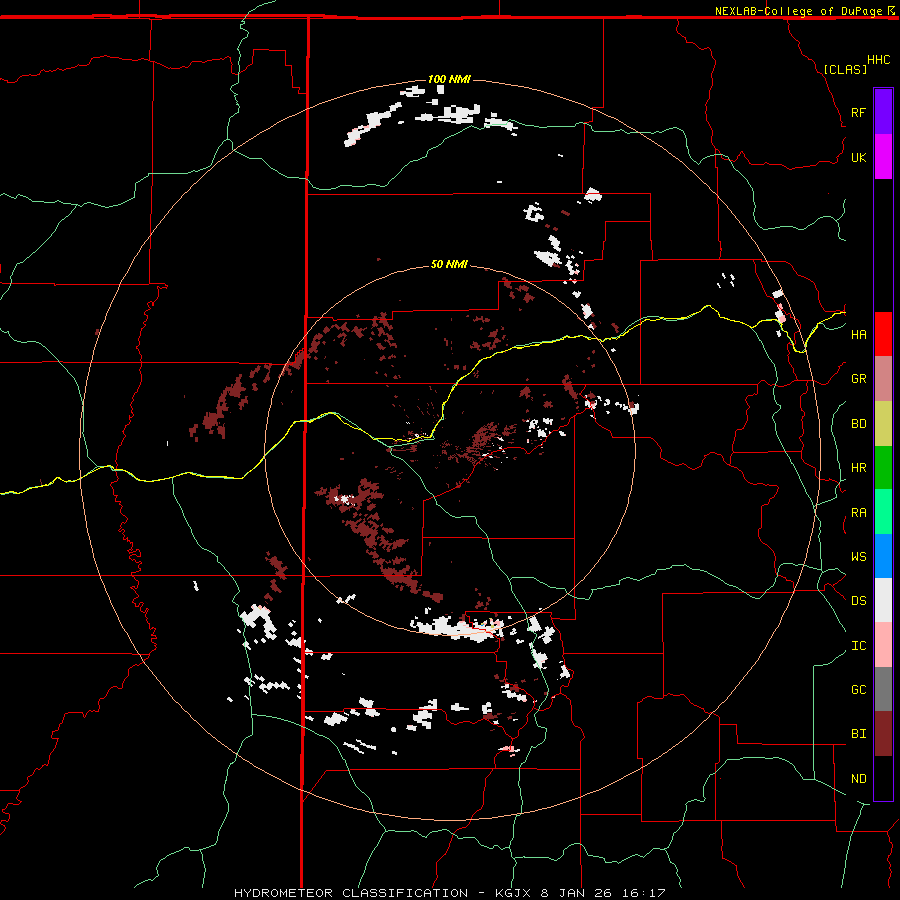Click the UK legend label
The height and width of the screenshot is (900, 900).
coord(858,157)
